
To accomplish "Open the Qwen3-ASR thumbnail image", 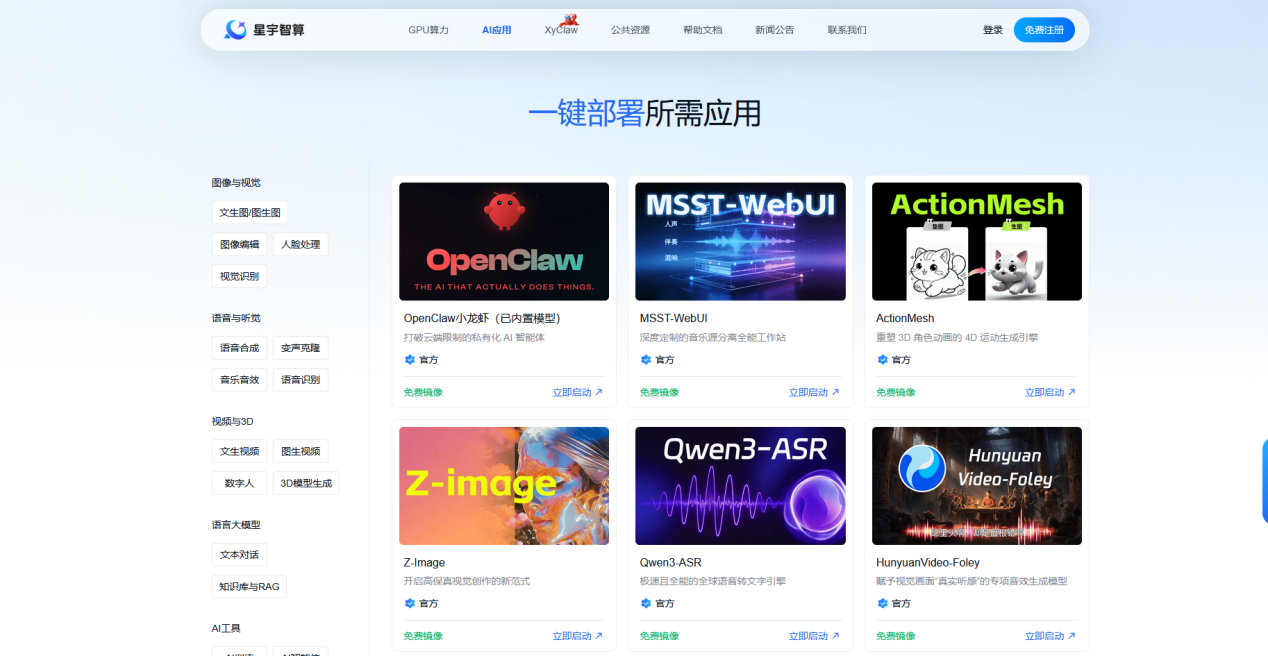I will click(x=740, y=486).
